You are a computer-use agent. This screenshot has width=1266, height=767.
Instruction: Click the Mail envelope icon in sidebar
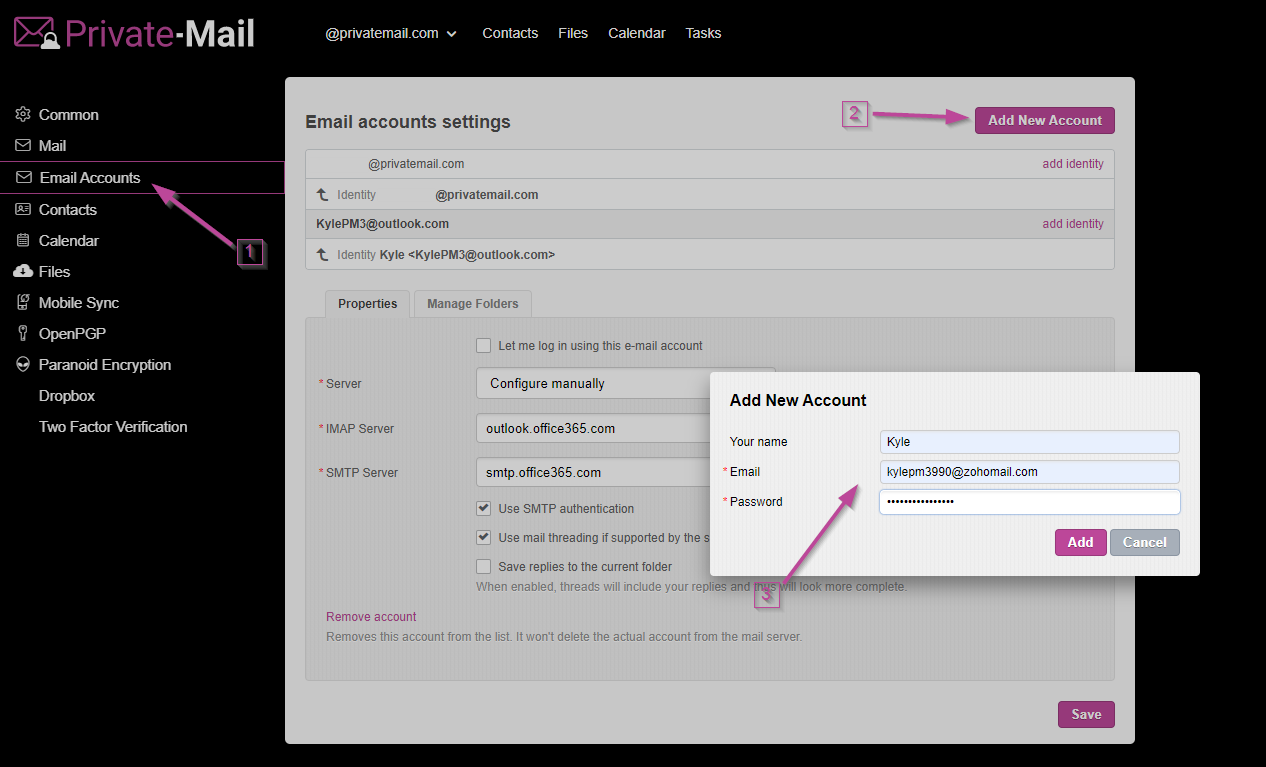pos(23,146)
